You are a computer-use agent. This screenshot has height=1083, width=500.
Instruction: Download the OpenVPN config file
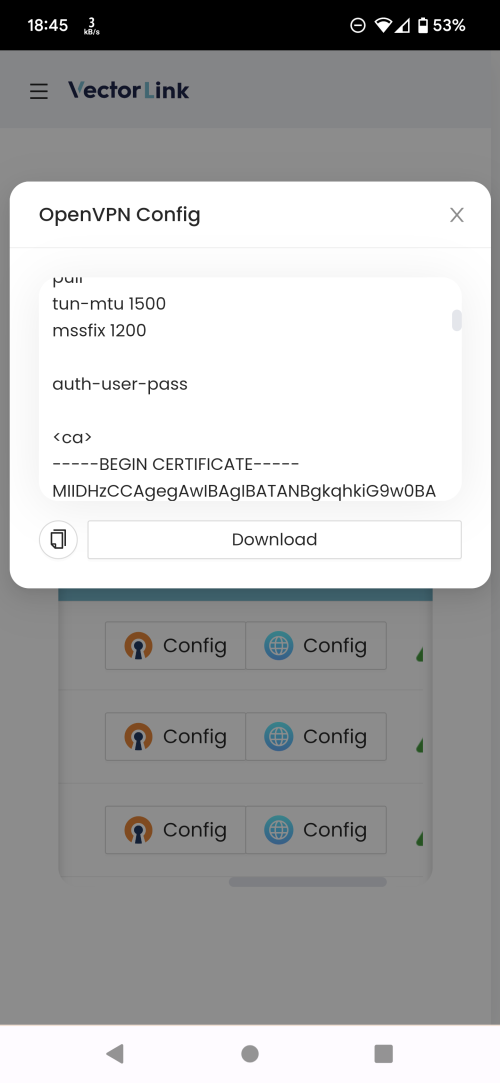click(x=274, y=539)
